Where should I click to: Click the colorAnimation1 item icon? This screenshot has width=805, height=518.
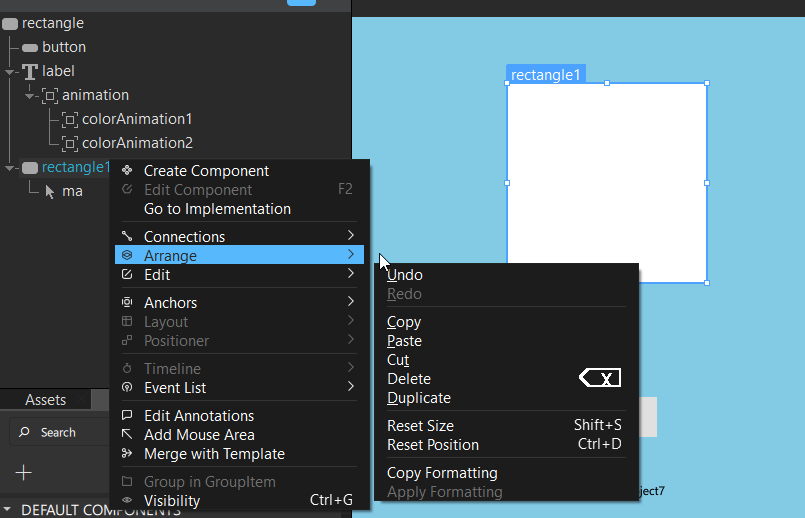70,119
